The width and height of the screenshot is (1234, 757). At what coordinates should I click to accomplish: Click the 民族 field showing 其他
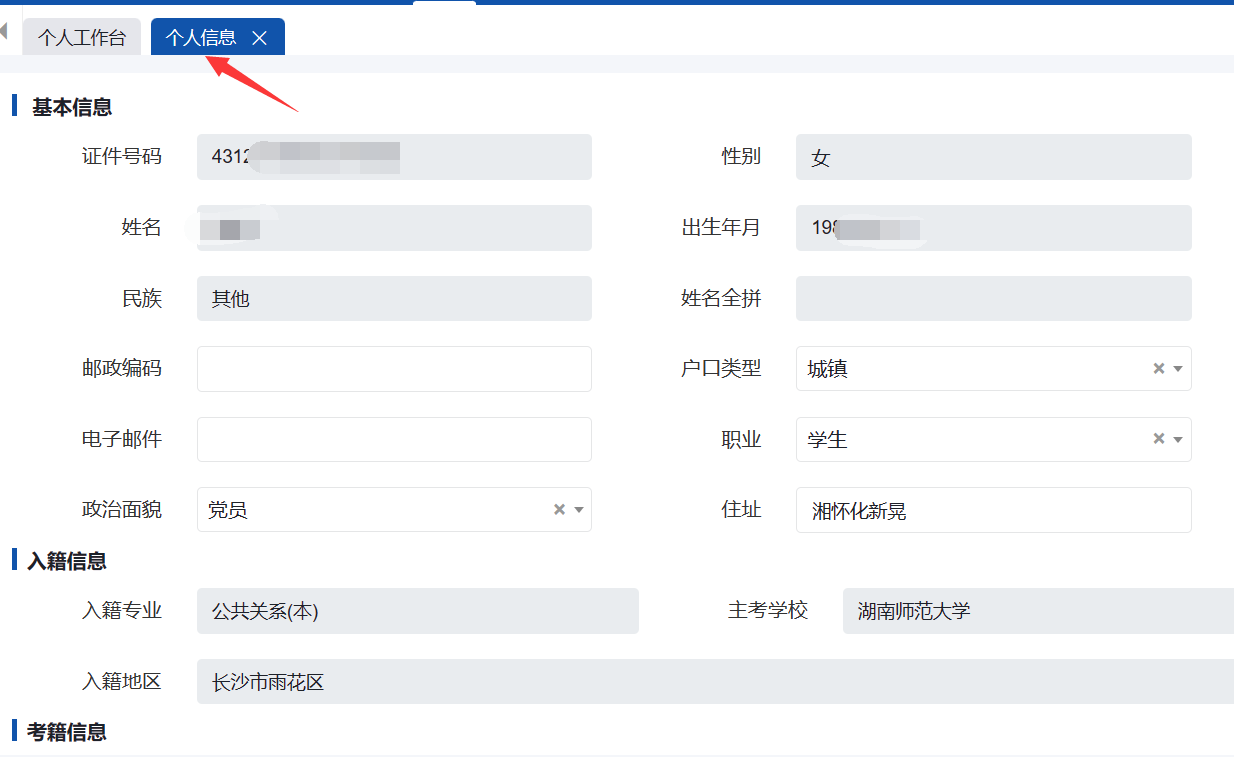394,298
